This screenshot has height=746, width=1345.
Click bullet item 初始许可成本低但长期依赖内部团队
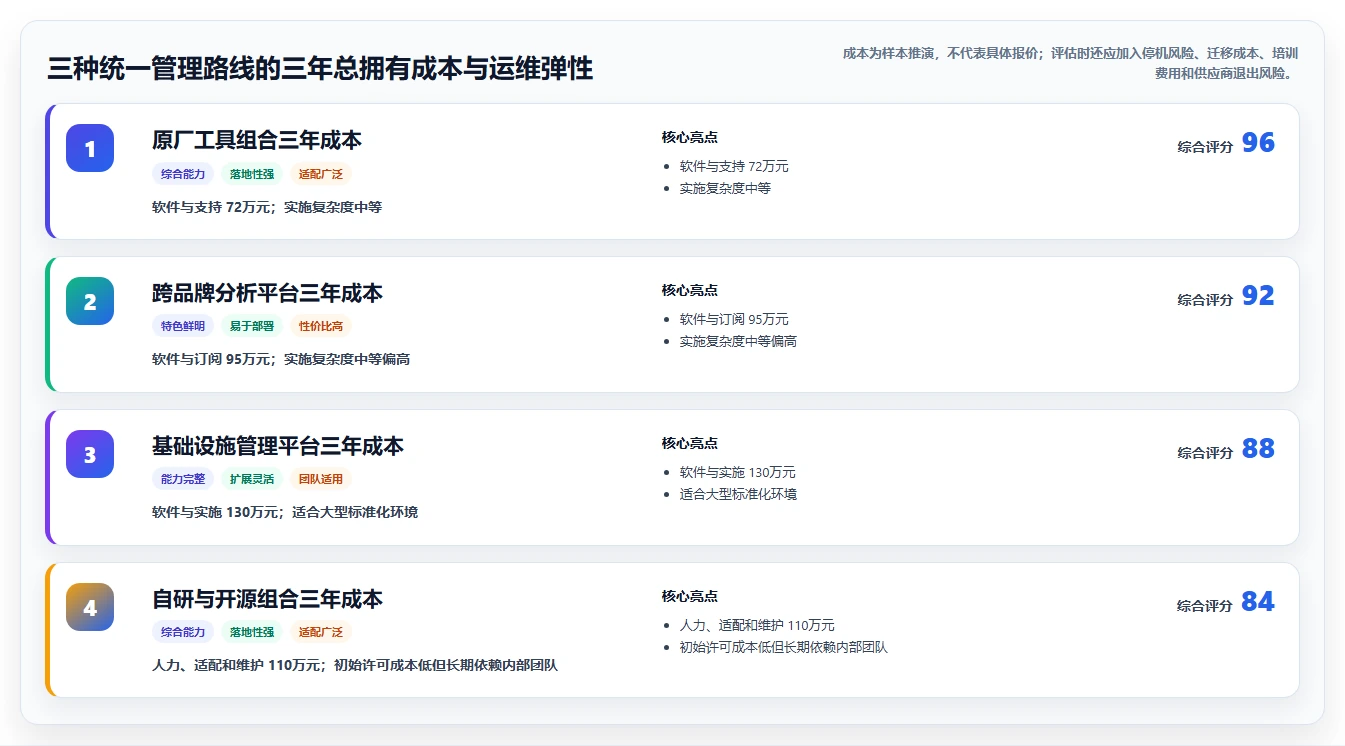tap(784, 647)
